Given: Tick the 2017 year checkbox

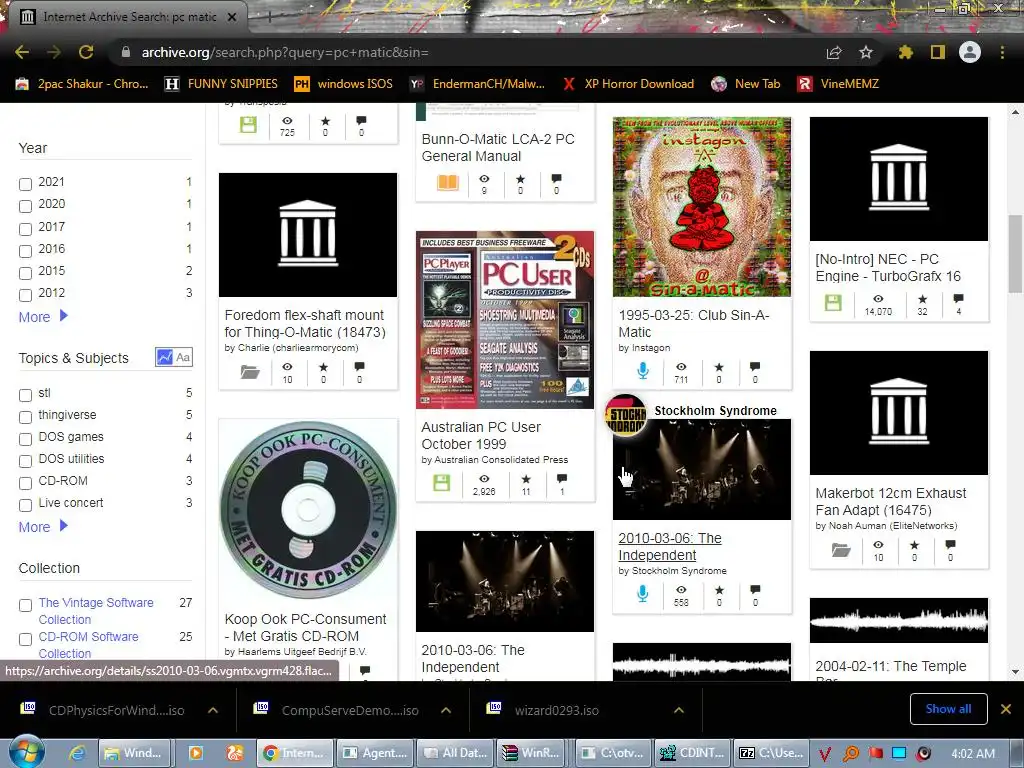Looking at the screenshot, I should point(25,229).
